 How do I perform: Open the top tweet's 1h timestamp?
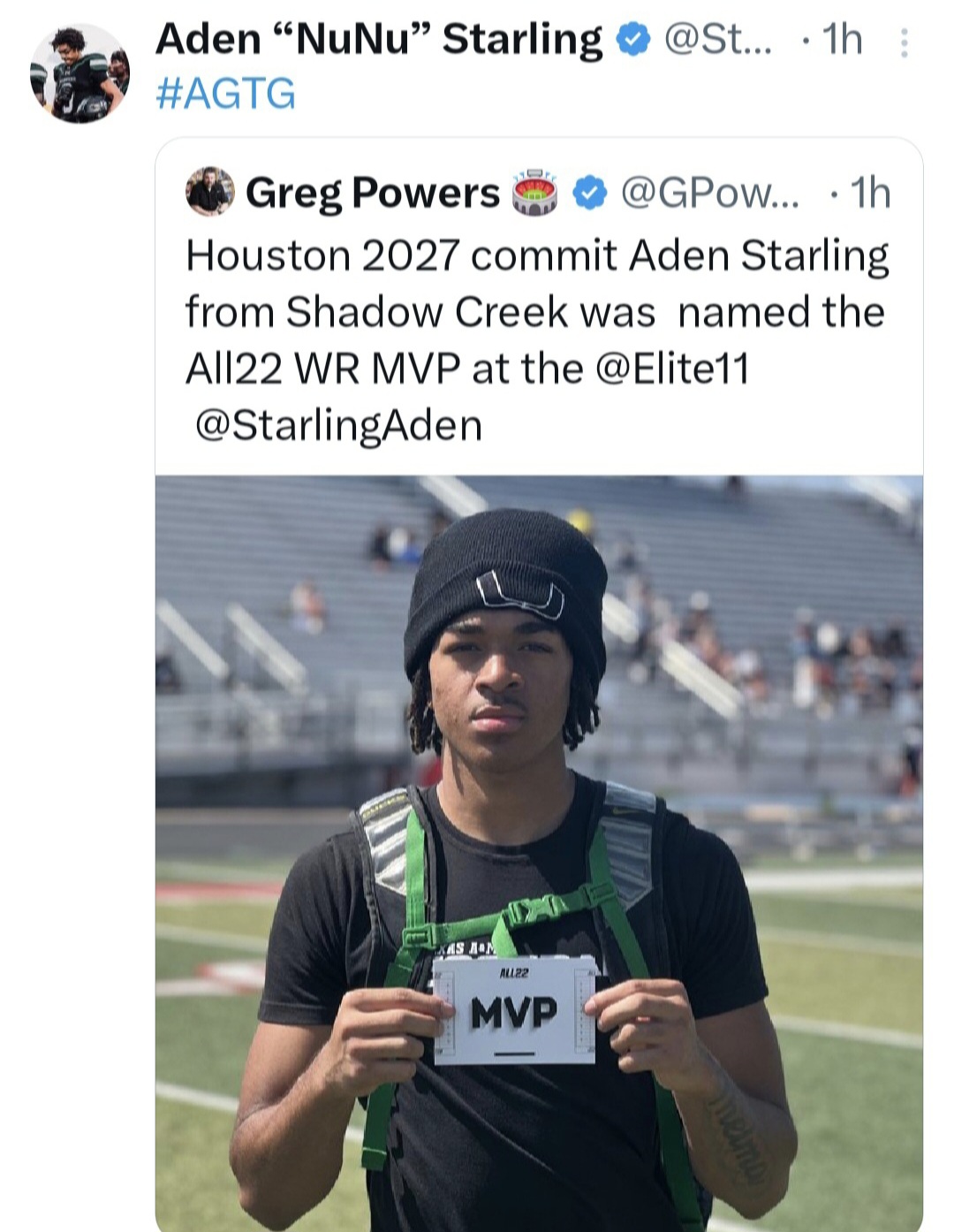[841, 40]
